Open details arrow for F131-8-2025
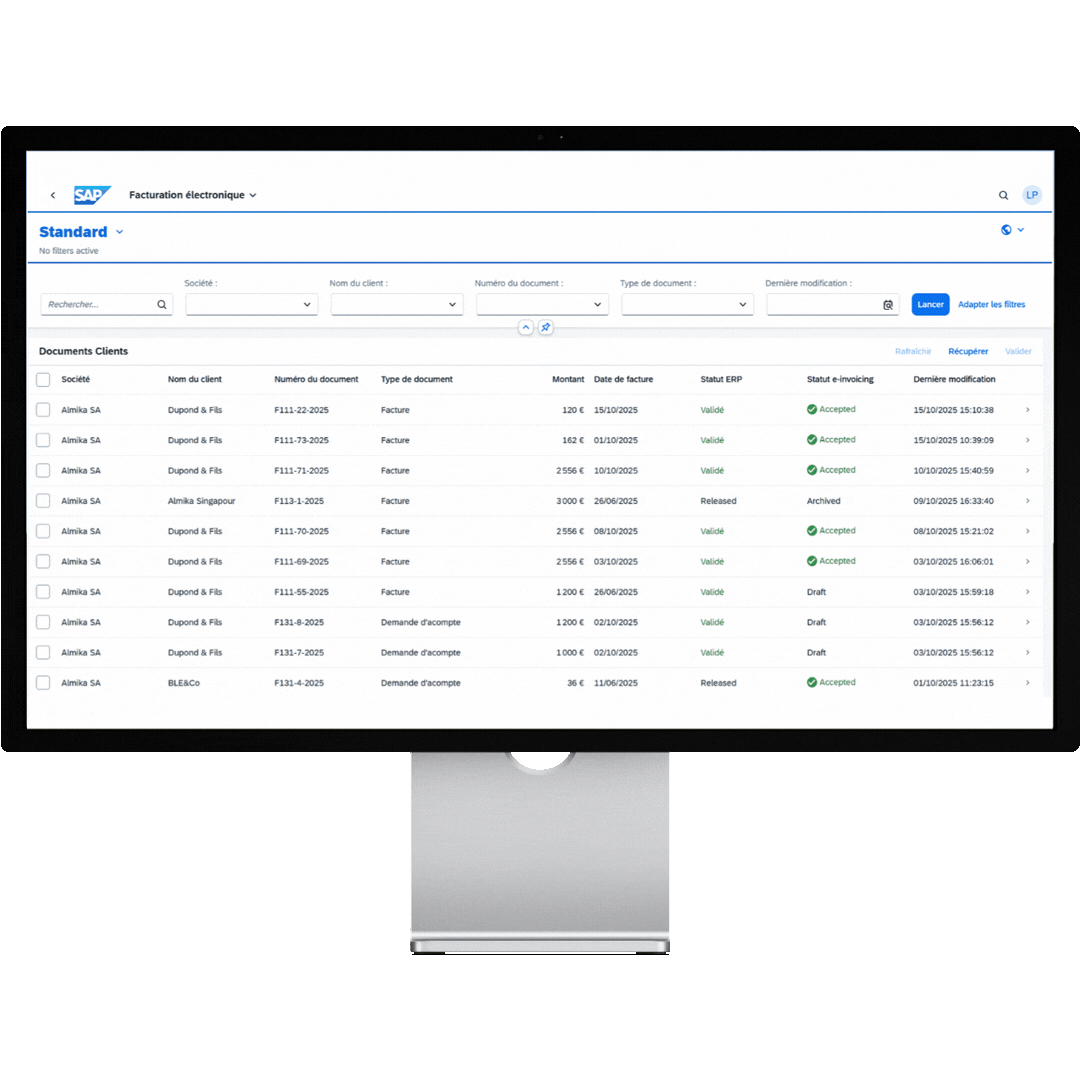The image size is (1080, 1080). pos(1028,622)
